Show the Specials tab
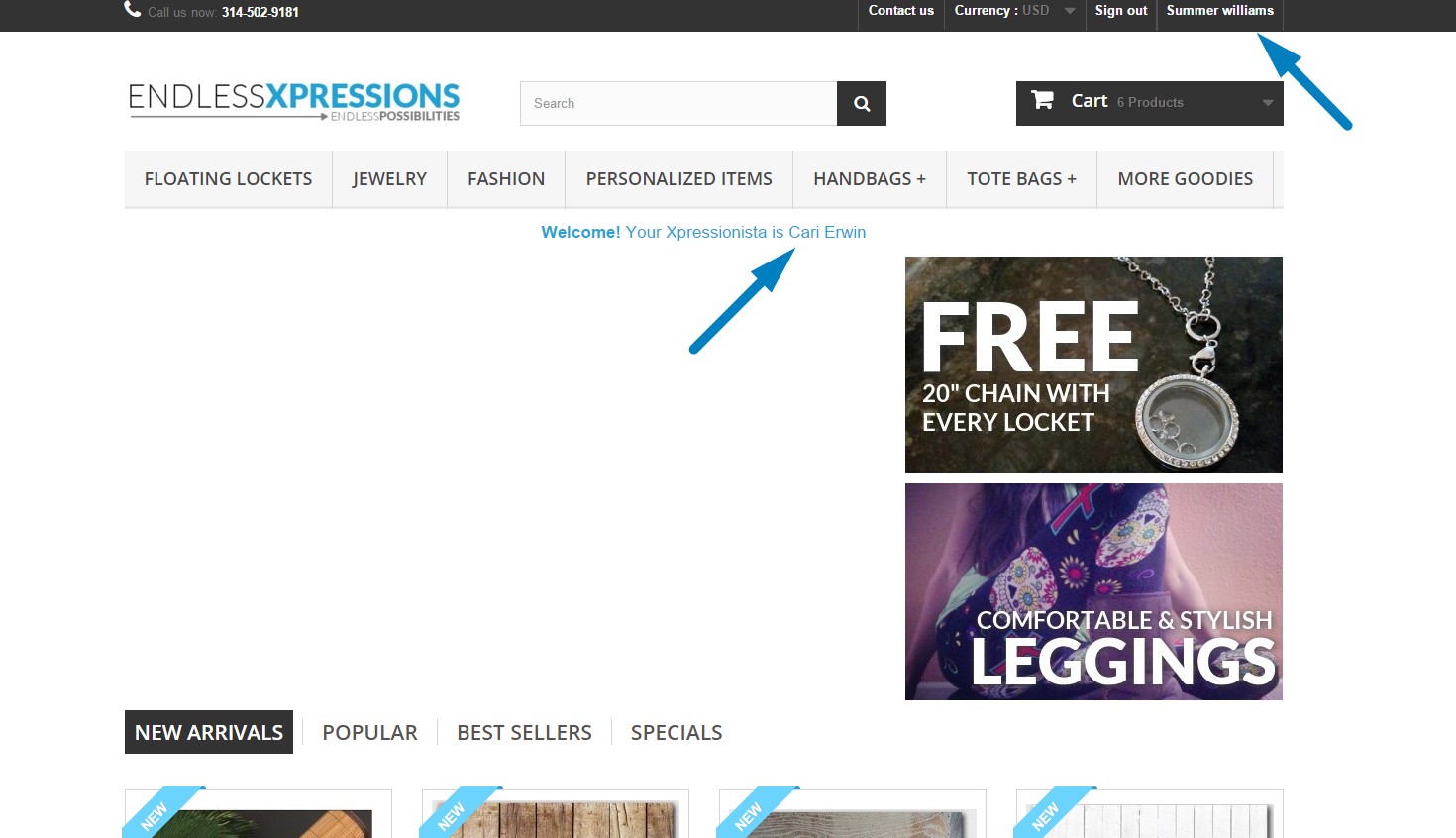The height and width of the screenshot is (838, 1456). (676, 732)
